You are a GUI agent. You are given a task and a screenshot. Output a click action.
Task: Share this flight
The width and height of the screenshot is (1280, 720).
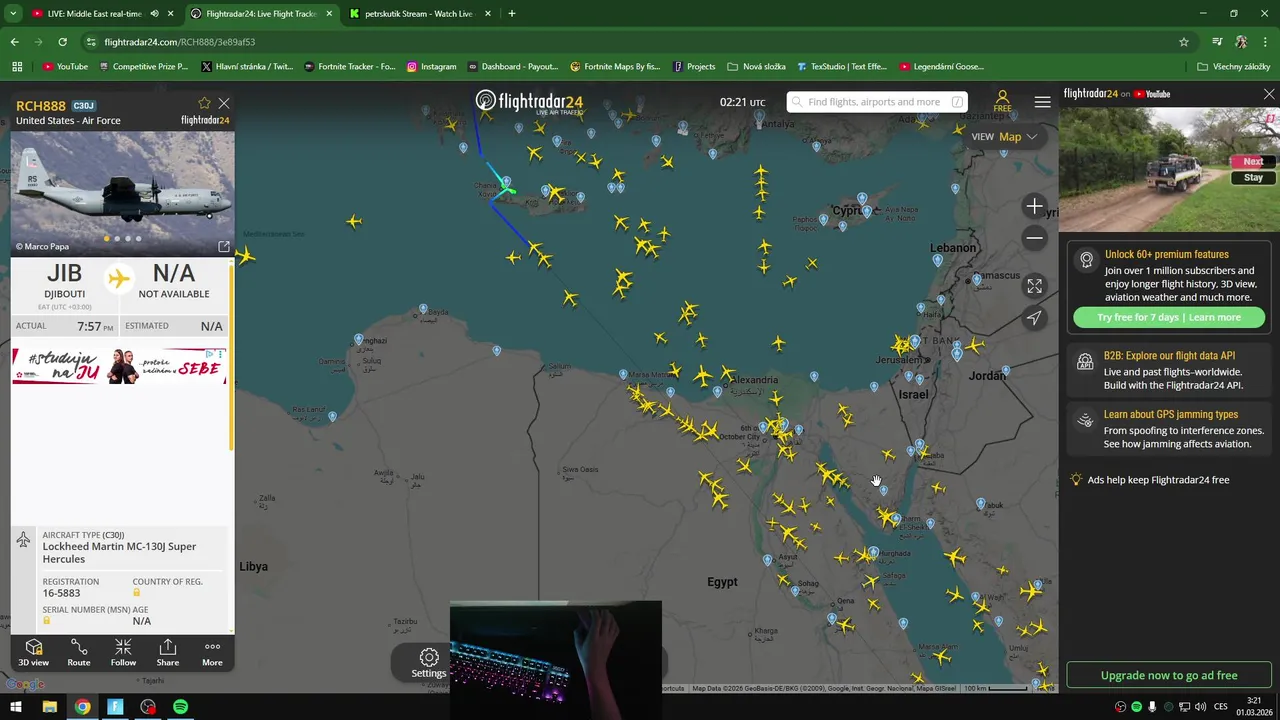coord(168,652)
